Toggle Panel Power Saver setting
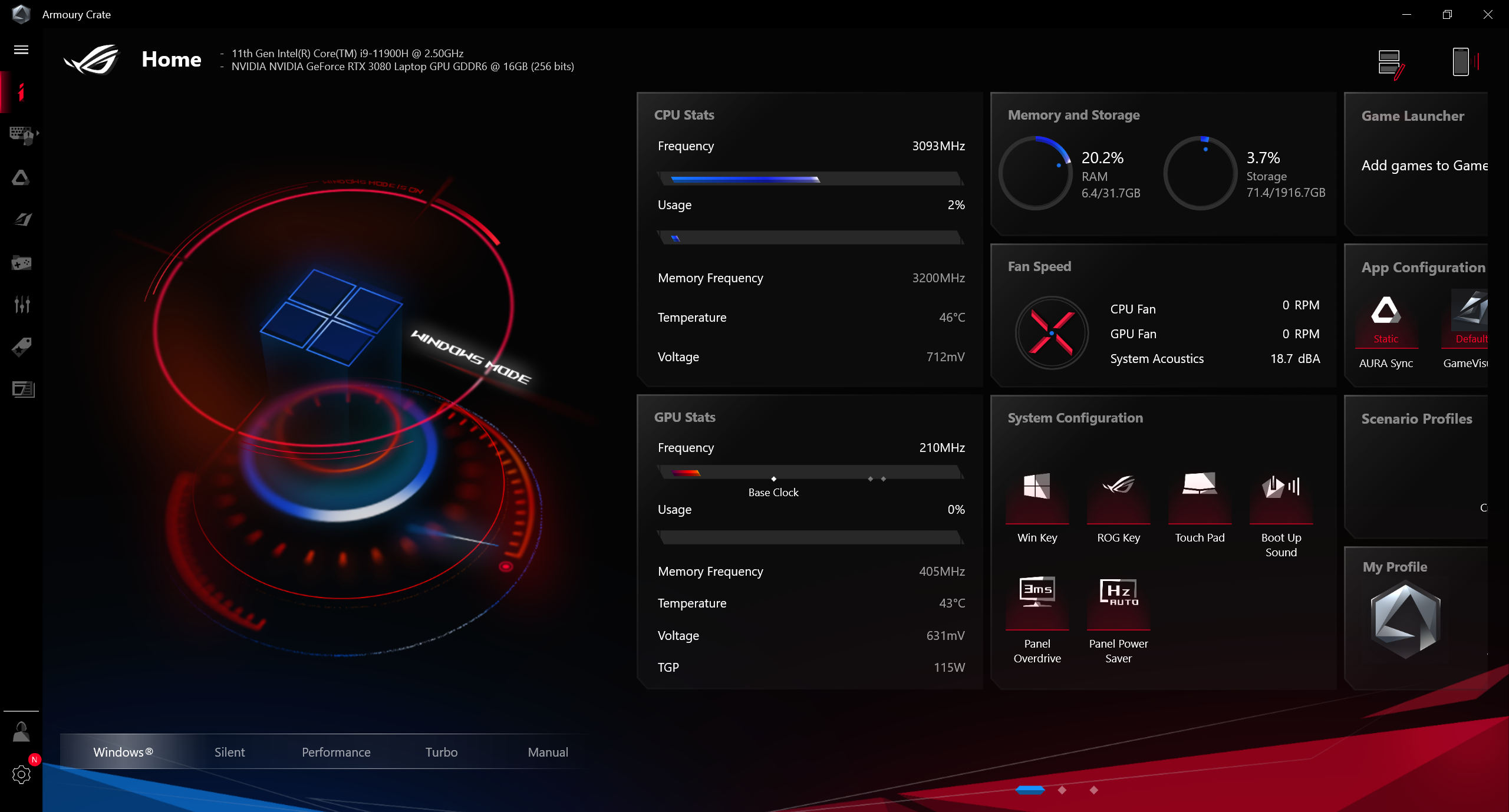1509x812 pixels. tap(1119, 602)
